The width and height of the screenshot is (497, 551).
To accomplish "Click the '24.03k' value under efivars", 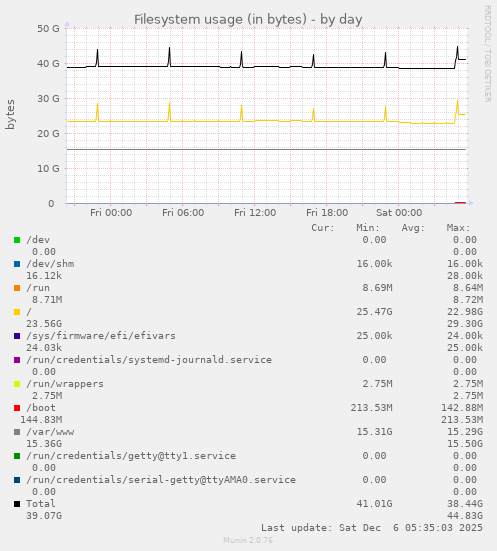I will pyautogui.click(x=44, y=348).
